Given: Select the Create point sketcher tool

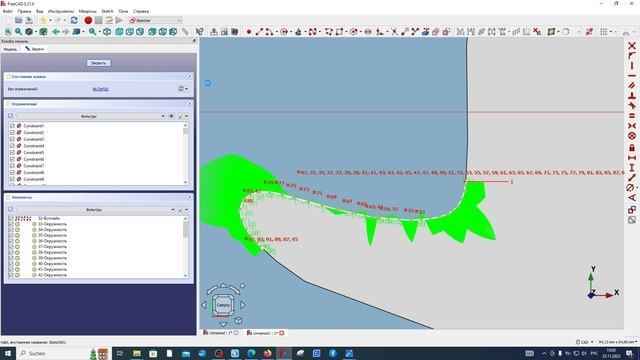Looking at the screenshot, I should click(x=249, y=31).
